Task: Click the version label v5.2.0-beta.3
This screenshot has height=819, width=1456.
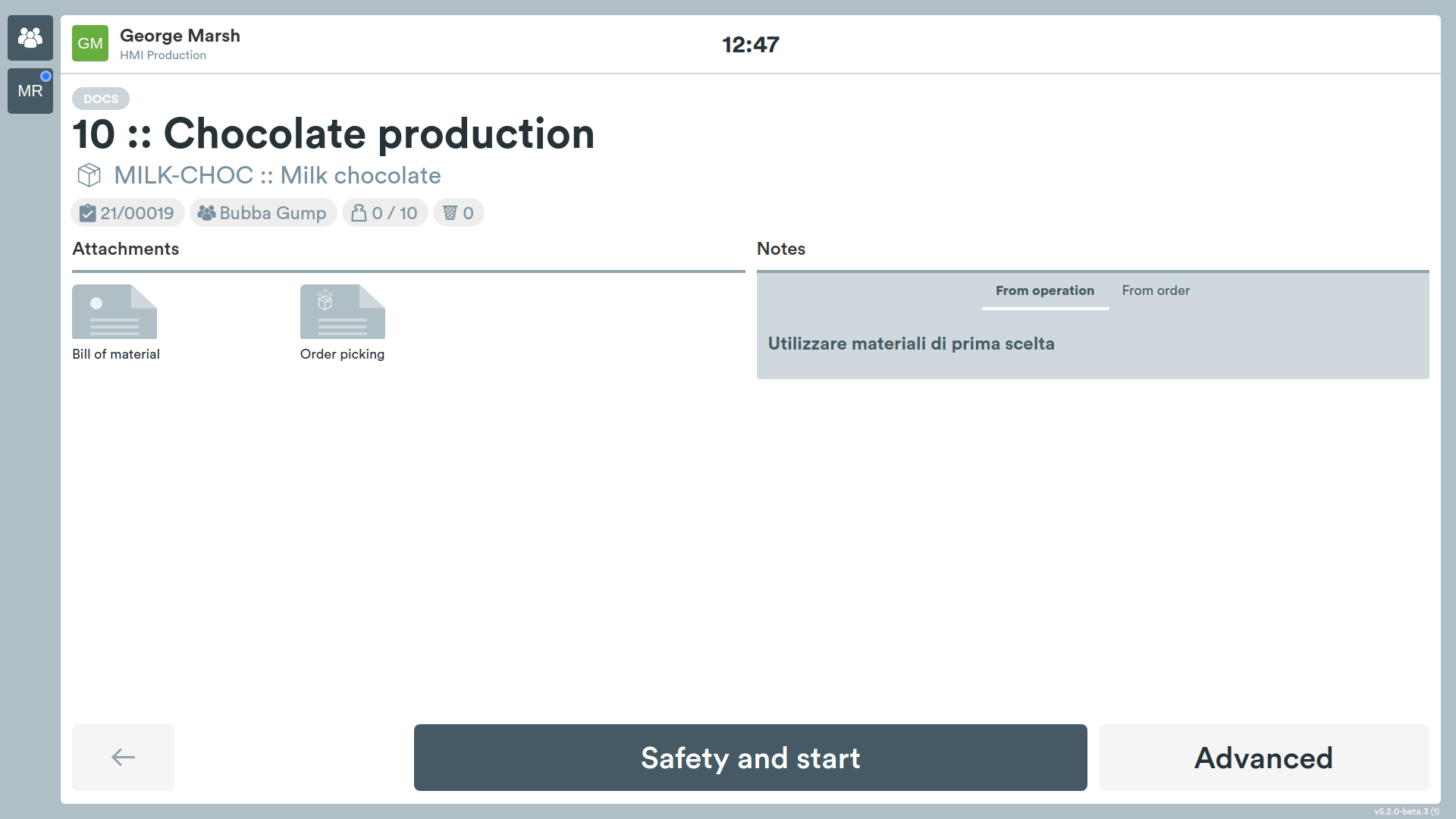Action: 1407,811
